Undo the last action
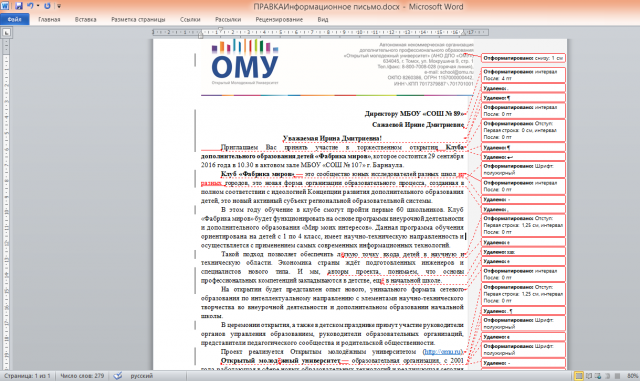Screen dimensions: 640x381 click(x=30, y=6)
